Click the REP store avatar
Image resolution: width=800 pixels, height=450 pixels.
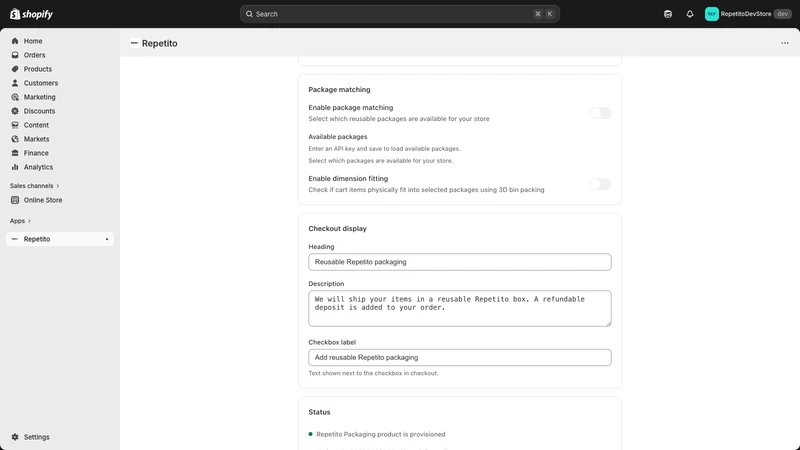(x=712, y=14)
